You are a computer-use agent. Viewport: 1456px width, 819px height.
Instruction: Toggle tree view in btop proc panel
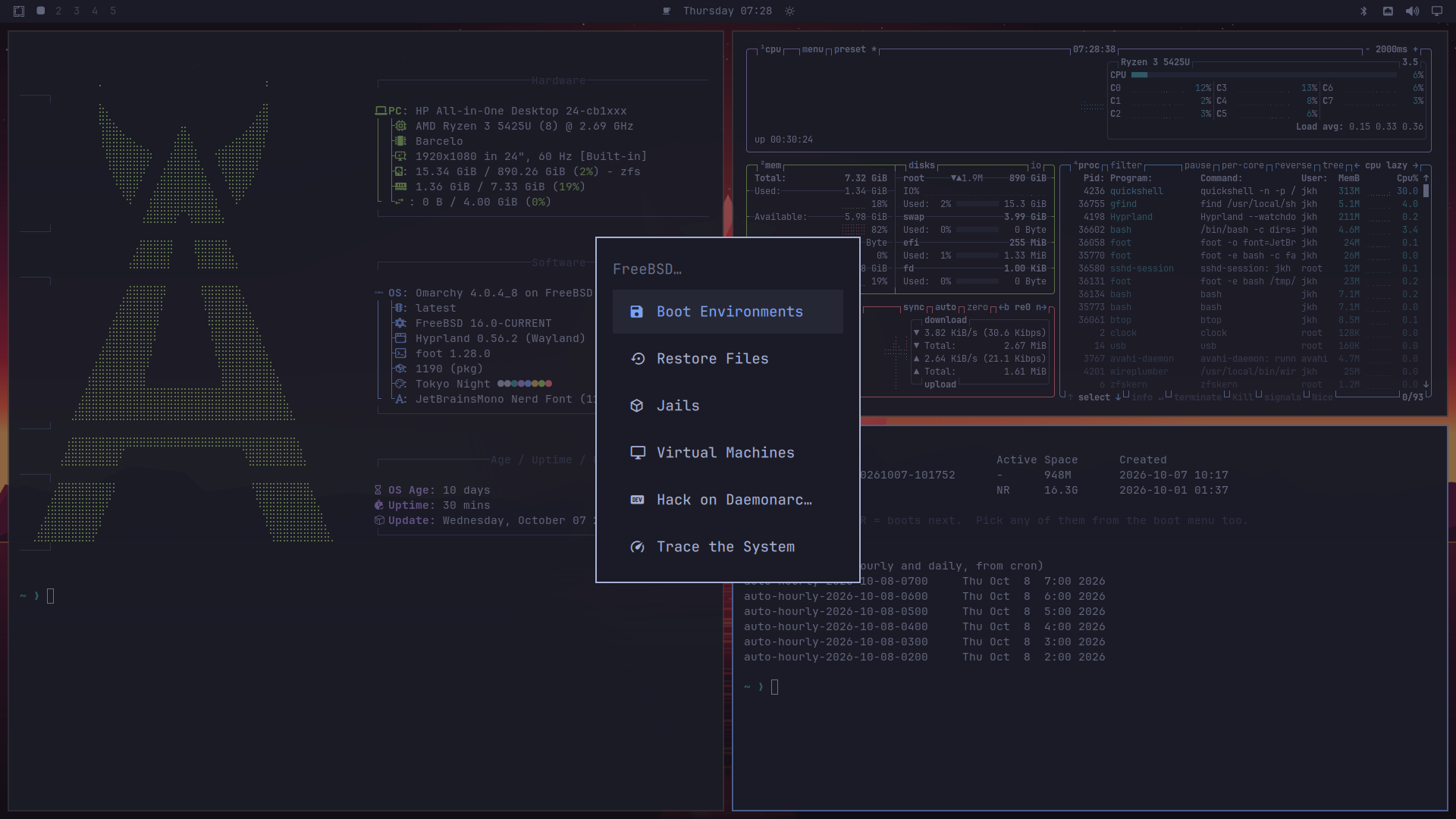[1332, 165]
